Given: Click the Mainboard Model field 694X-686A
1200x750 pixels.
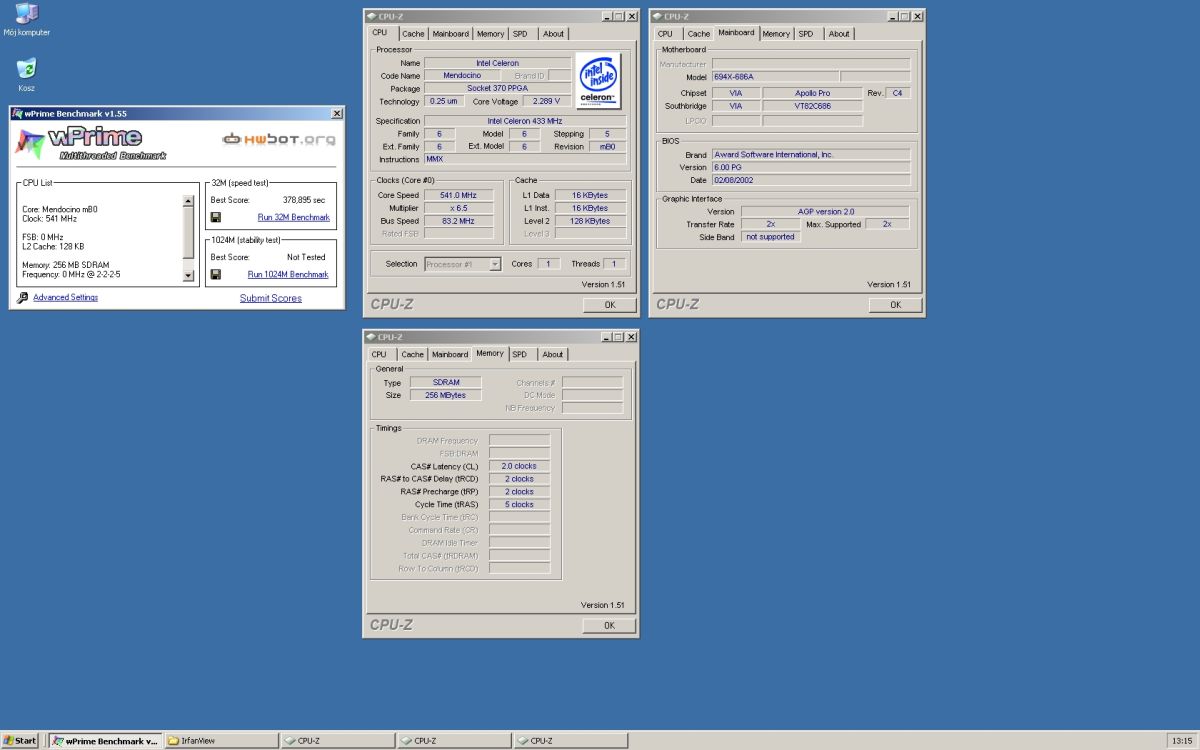Looking at the screenshot, I should coord(774,76).
